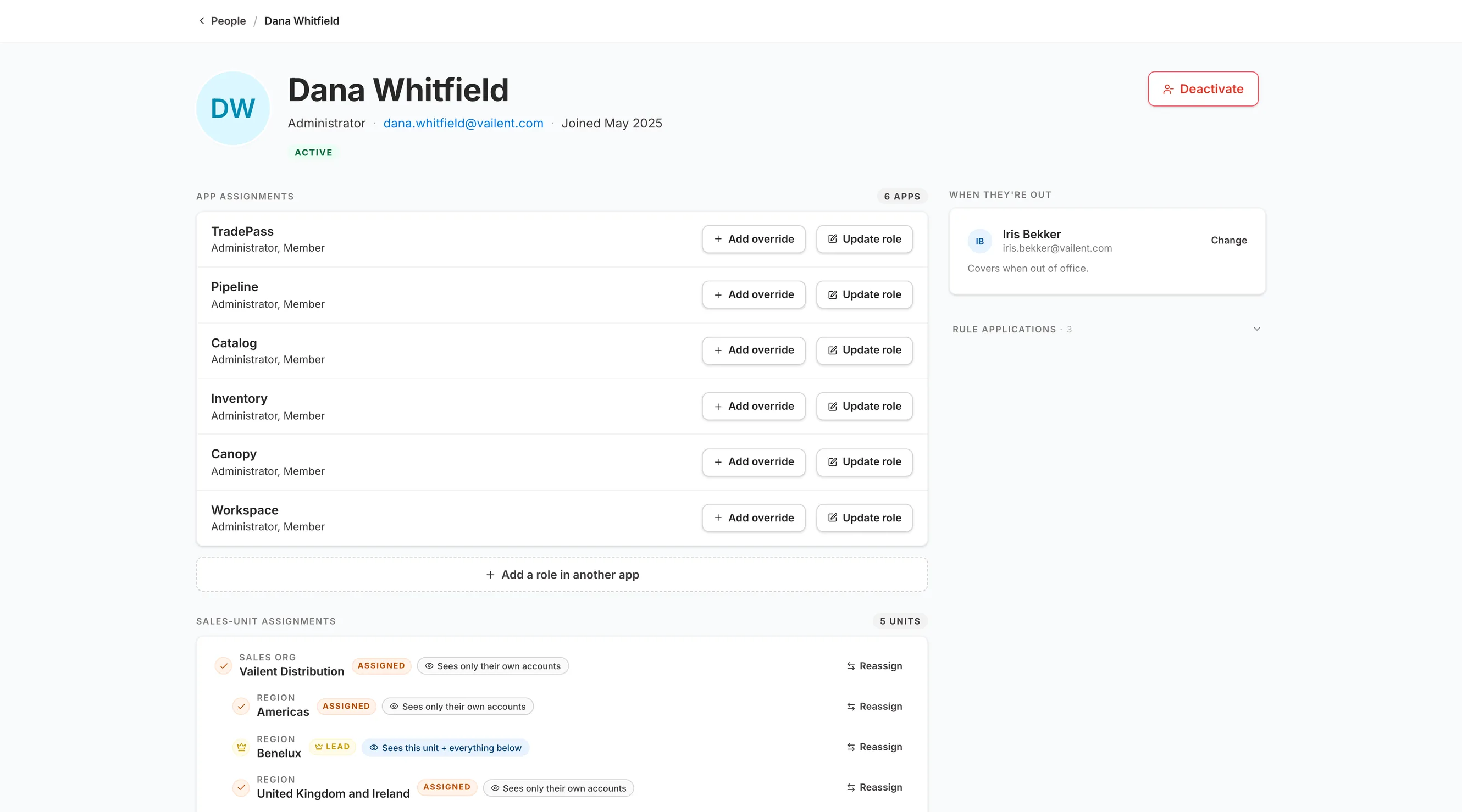Add a role in another app
Image resolution: width=1462 pixels, height=812 pixels.
coord(562,574)
